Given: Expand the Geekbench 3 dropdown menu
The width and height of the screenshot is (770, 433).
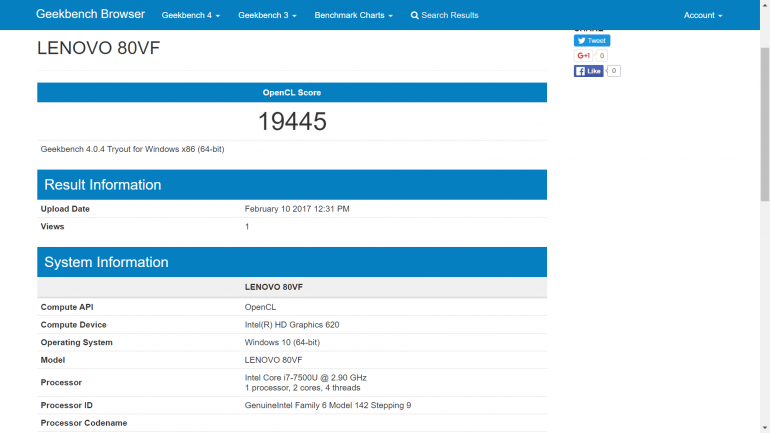Looking at the screenshot, I should (x=267, y=15).
